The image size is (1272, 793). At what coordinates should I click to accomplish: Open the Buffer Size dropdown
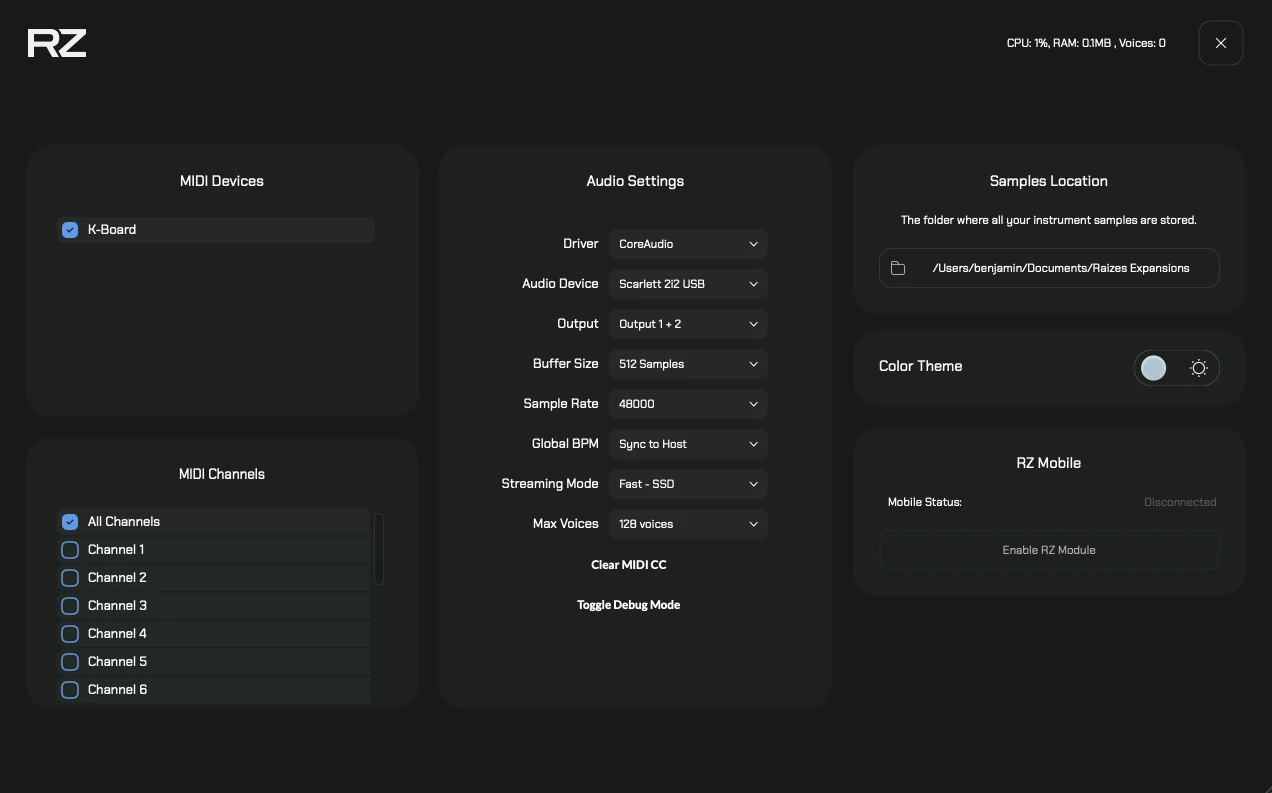[x=687, y=363]
